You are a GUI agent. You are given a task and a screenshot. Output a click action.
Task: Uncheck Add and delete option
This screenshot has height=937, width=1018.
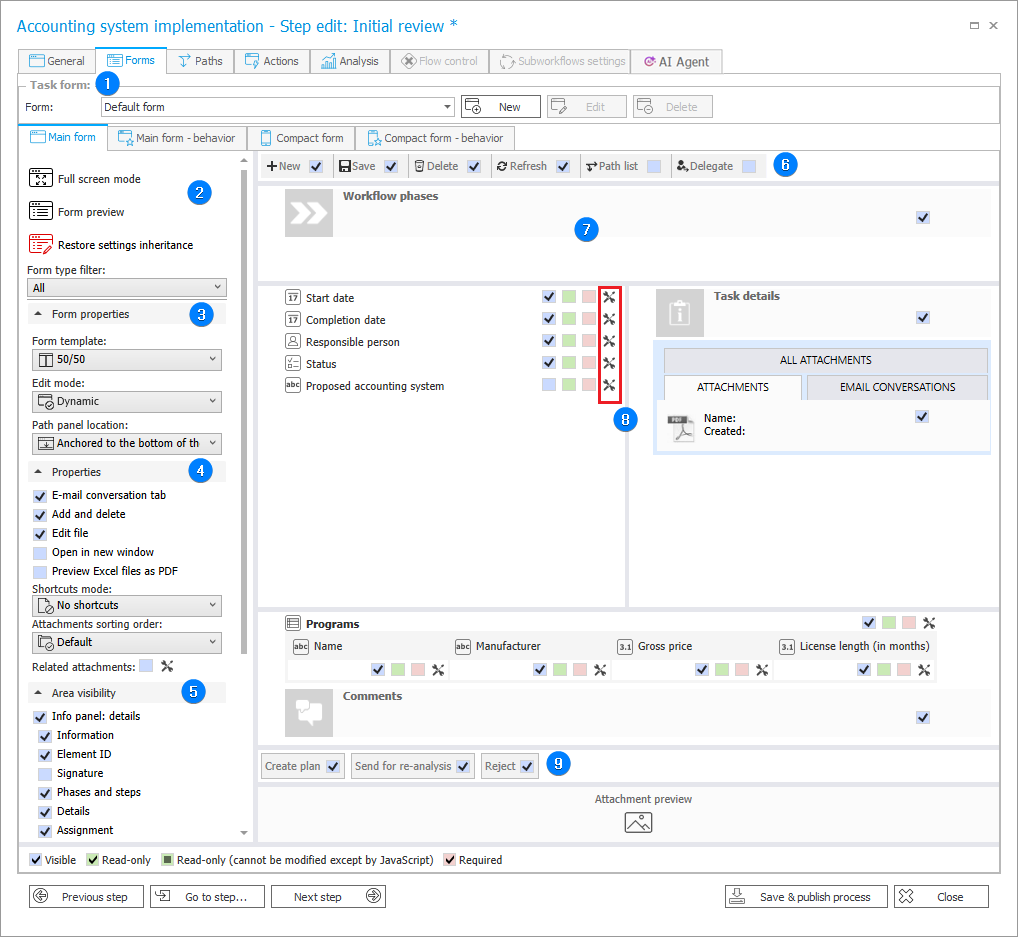pos(40,515)
